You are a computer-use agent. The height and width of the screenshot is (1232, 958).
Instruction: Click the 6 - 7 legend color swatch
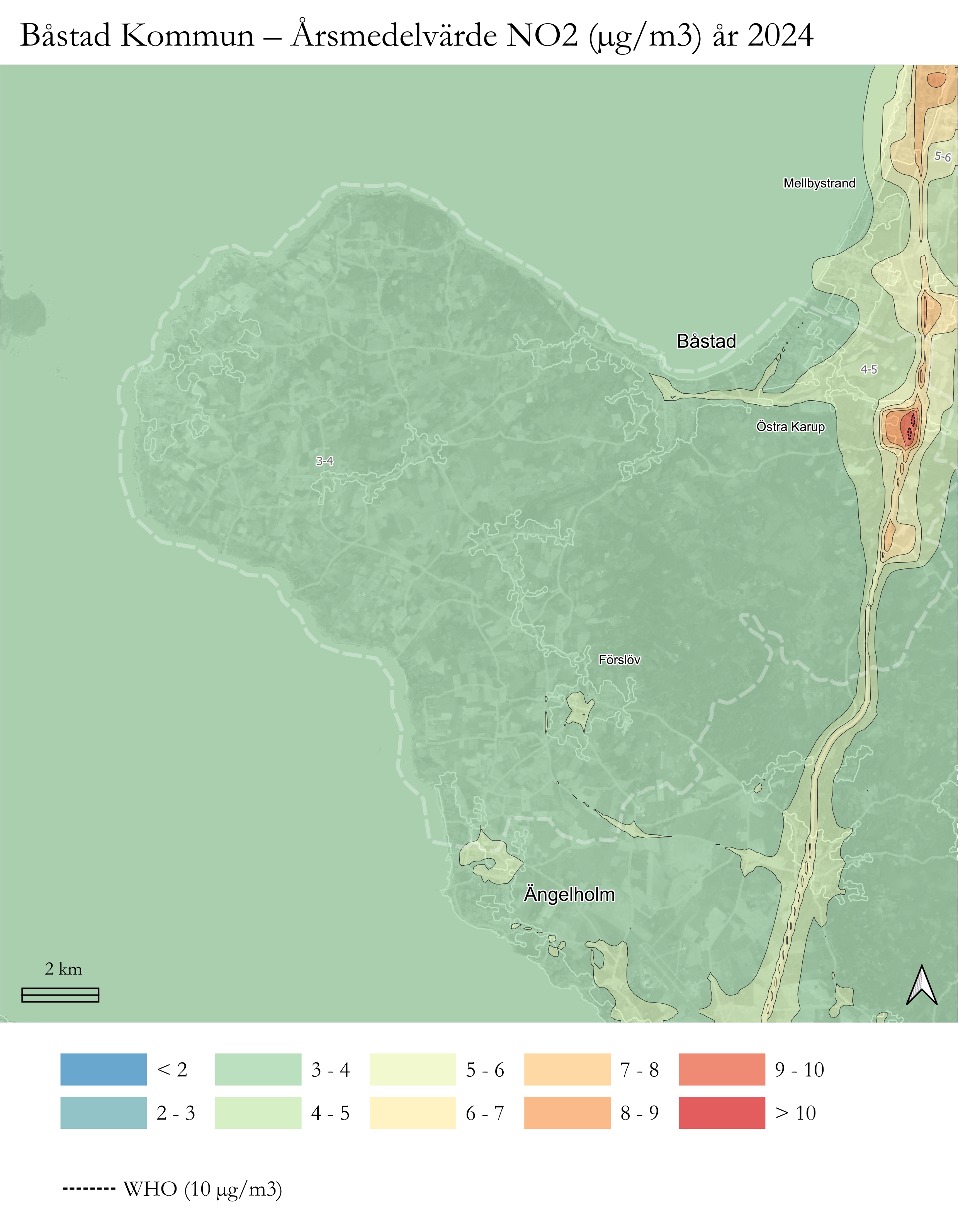tap(412, 1113)
